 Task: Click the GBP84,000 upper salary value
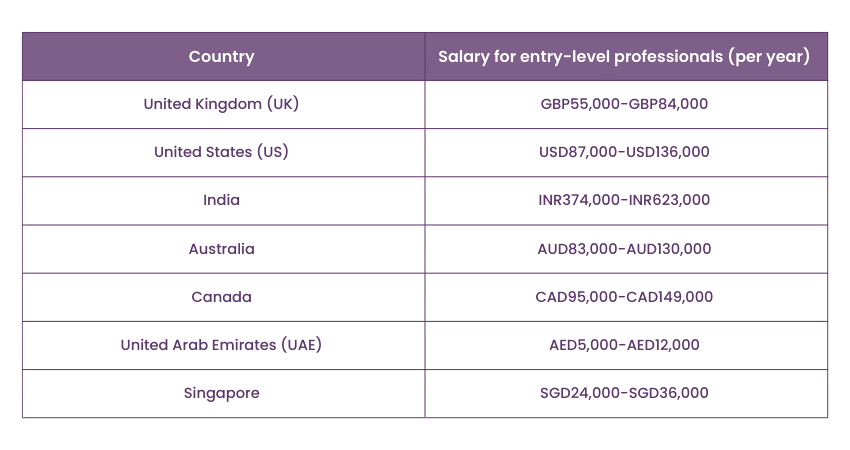click(x=668, y=104)
